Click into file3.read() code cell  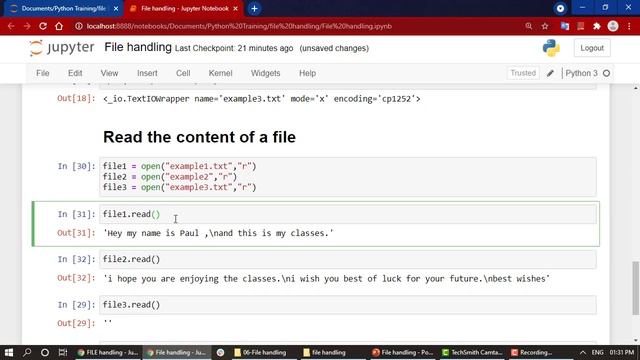(348, 305)
